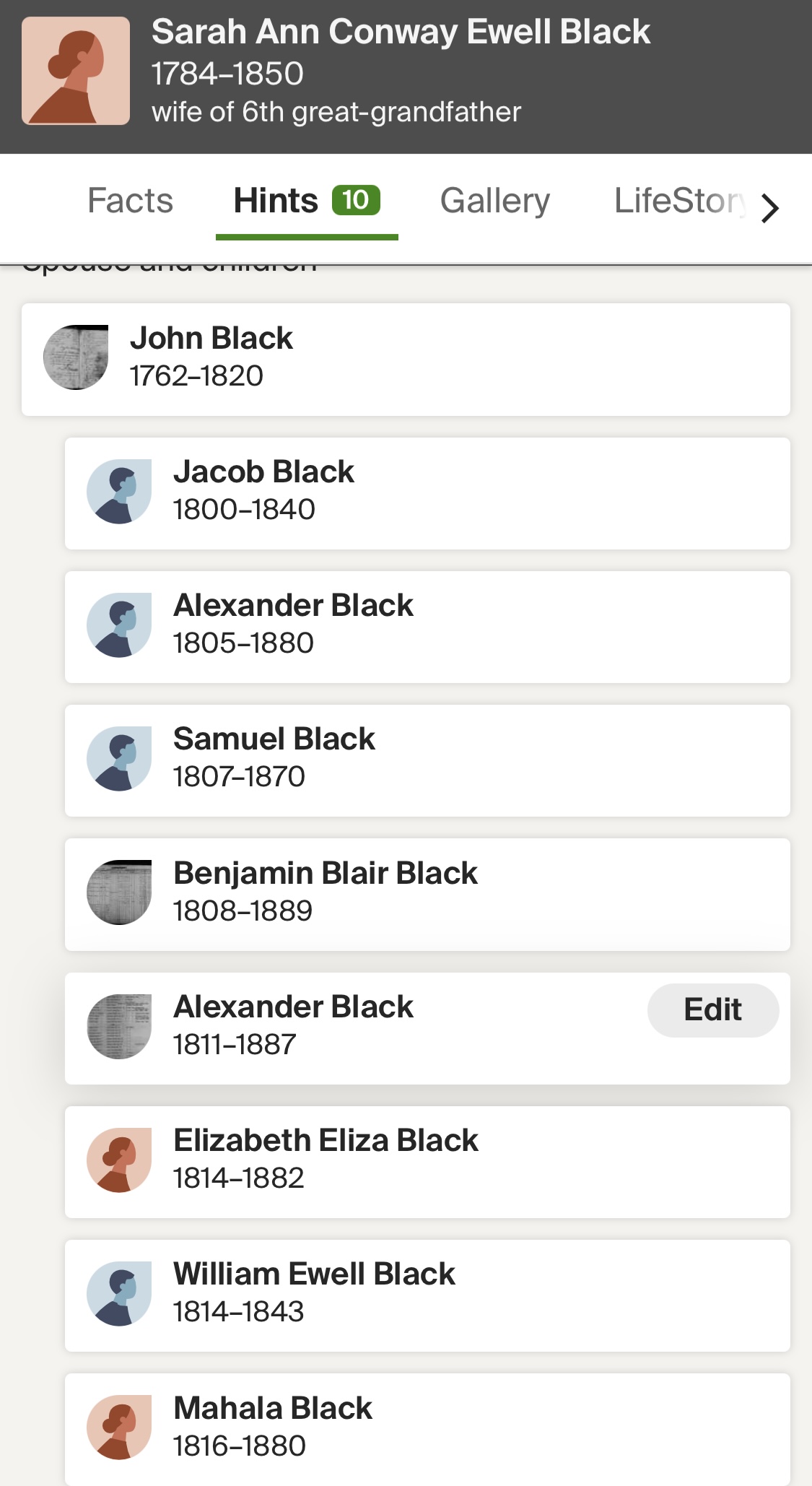
Task: Tap Benjamin Blair Black's record photo thumbnail
Action: click(x=119, y=892)
